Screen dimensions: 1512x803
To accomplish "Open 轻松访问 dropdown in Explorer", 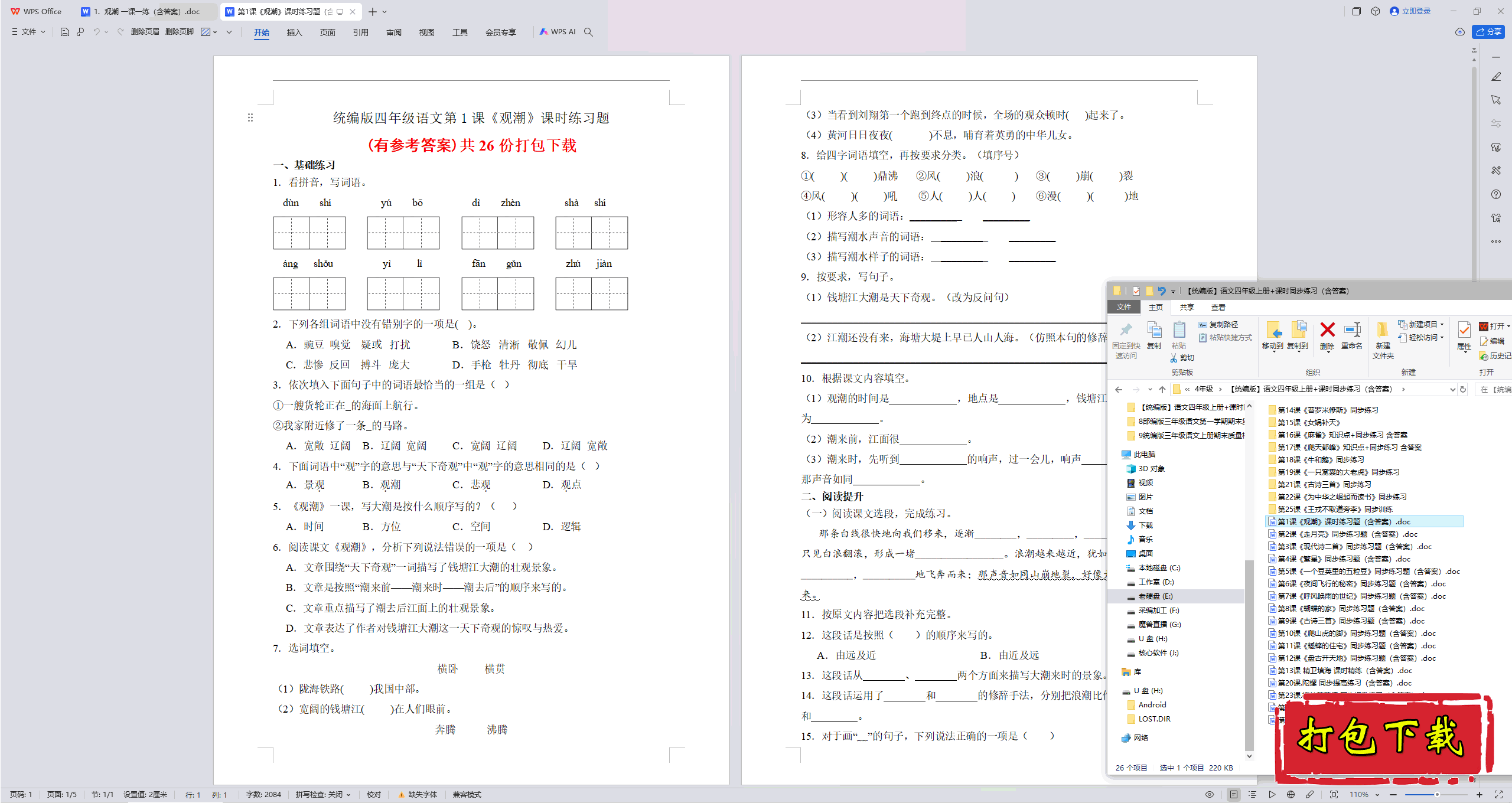I will (1420, 338).
